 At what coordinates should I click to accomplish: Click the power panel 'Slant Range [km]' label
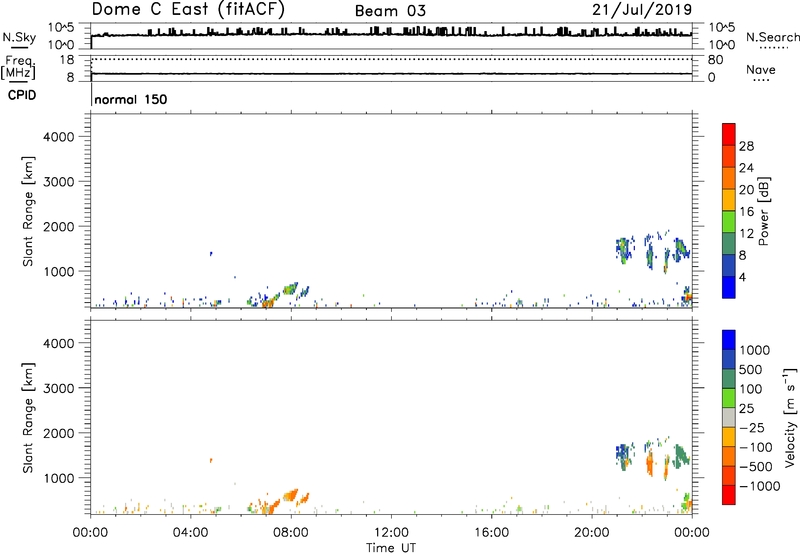pos(28,211)
